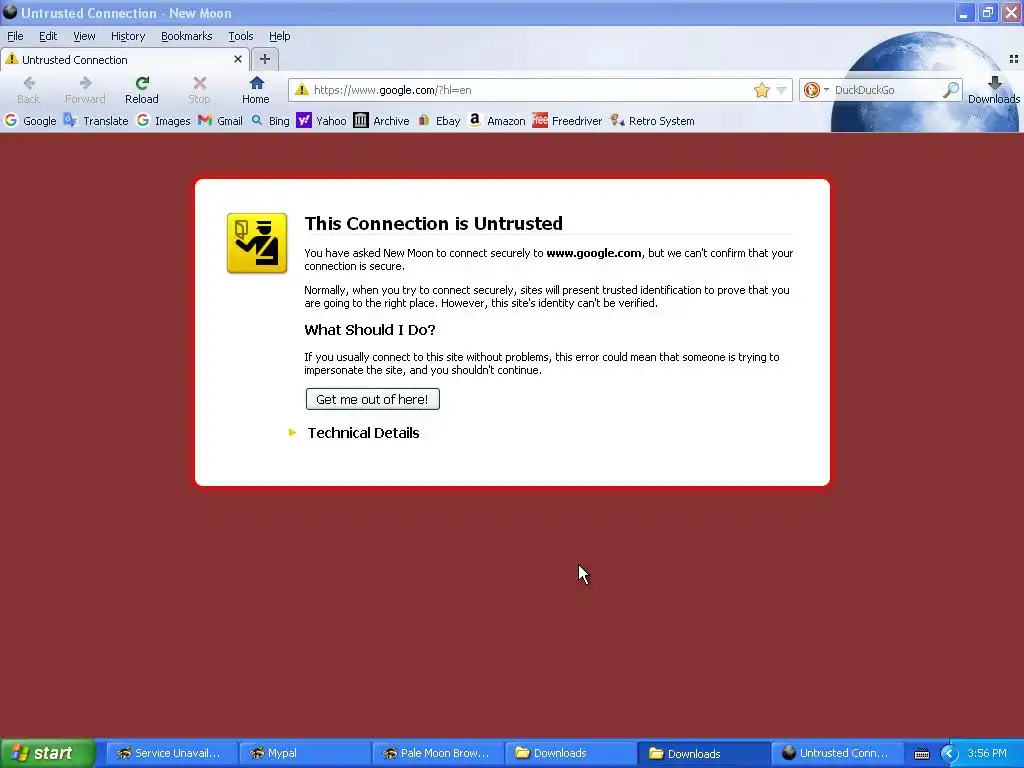Switch to the first Downloads taskbar button
Viewport: 1024px width, 768px height.
pos(570,753)
